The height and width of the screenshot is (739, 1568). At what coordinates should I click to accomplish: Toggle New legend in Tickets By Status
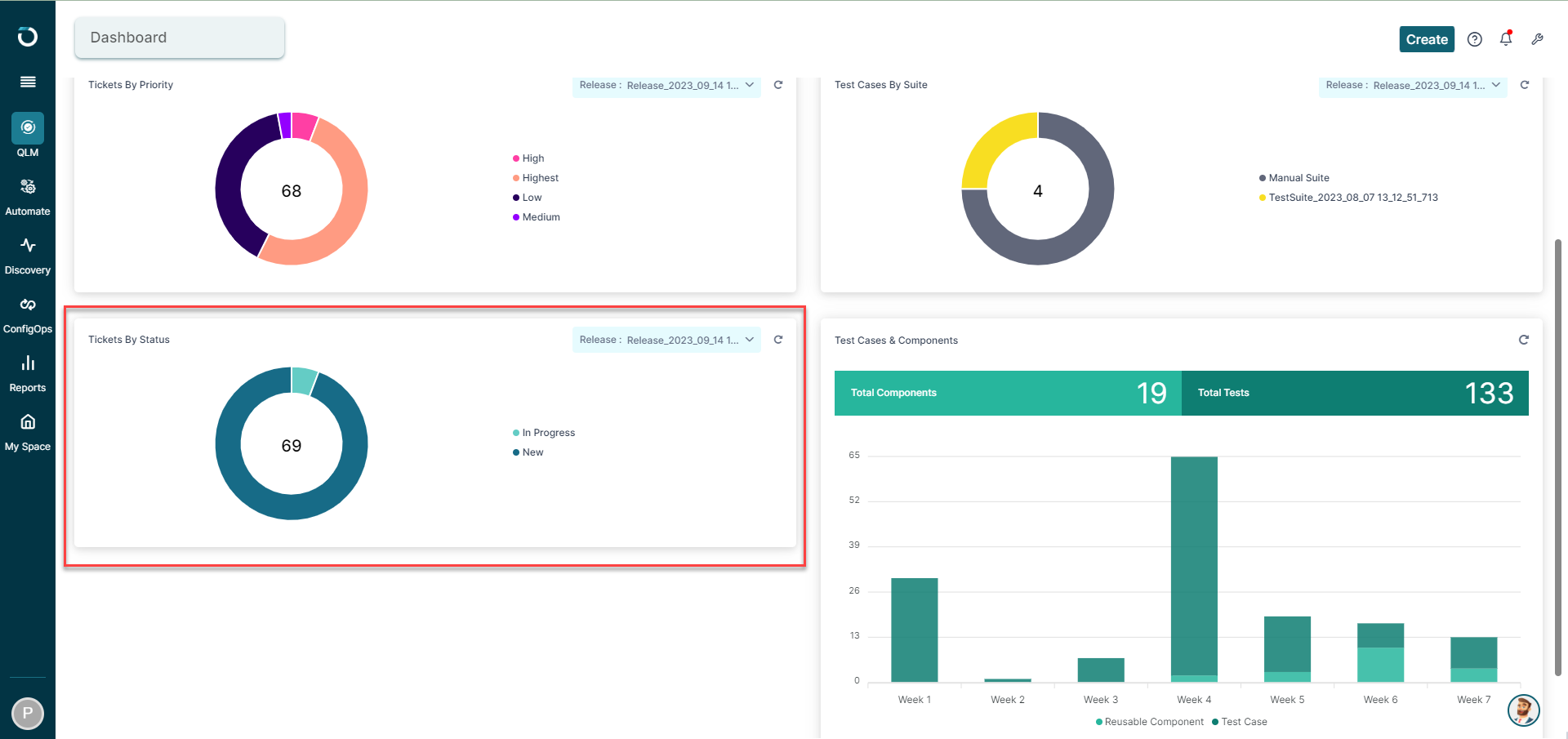[528, 452]
